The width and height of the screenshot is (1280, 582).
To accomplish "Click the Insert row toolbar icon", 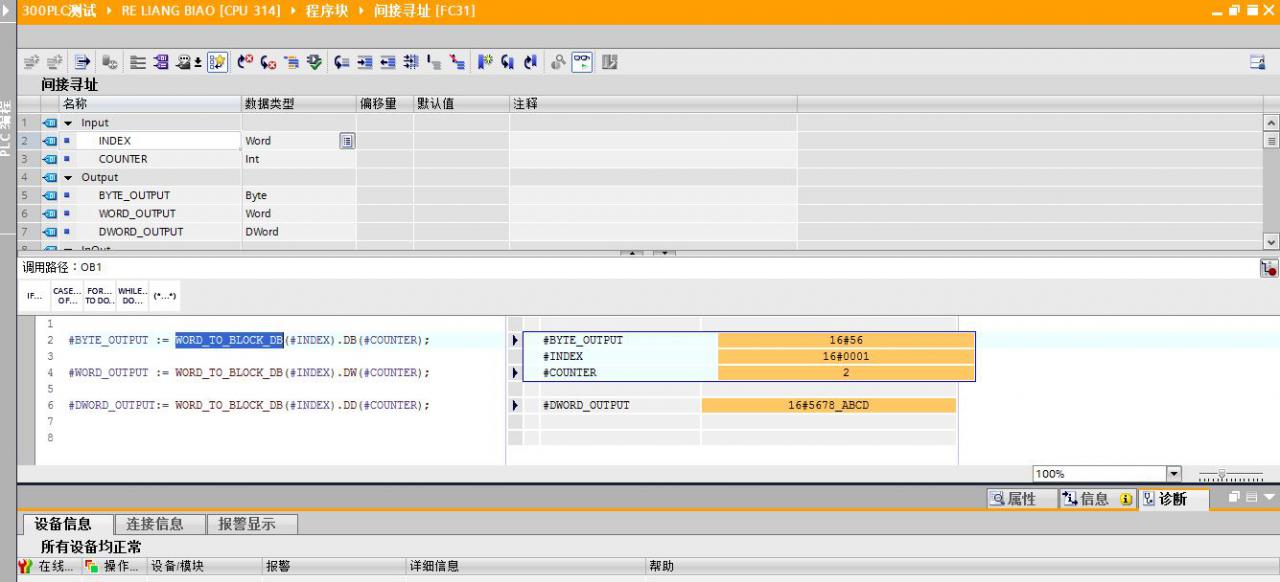I will point(33,62).
